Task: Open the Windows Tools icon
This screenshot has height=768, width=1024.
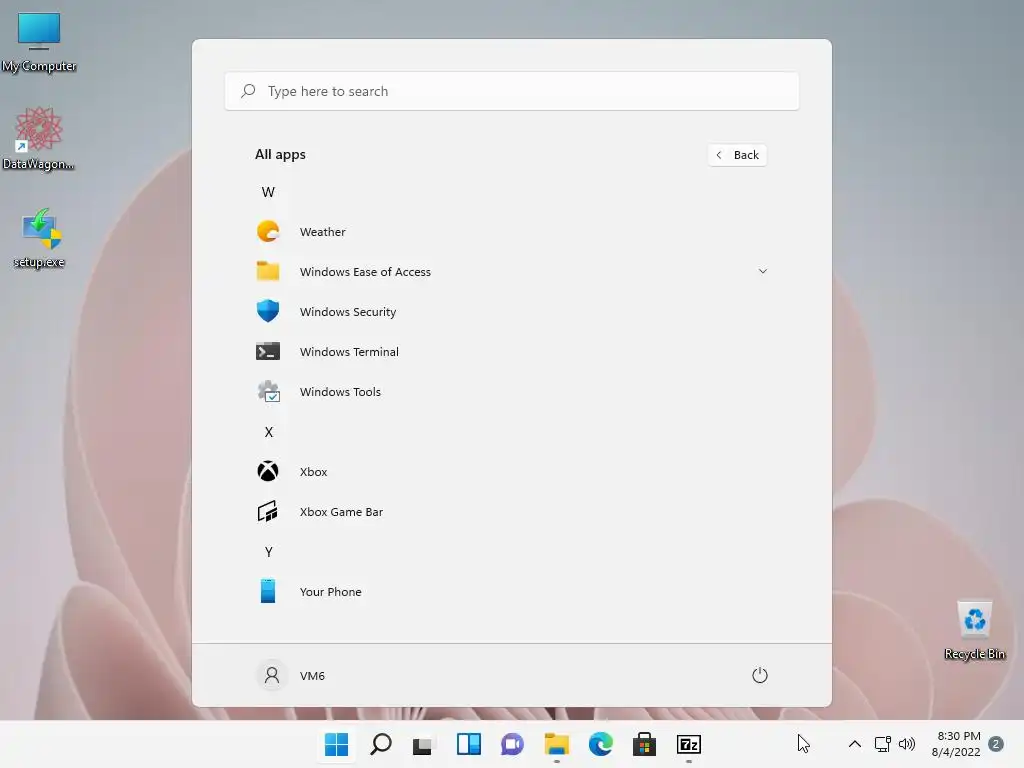Action: click(x=268, y=391)
